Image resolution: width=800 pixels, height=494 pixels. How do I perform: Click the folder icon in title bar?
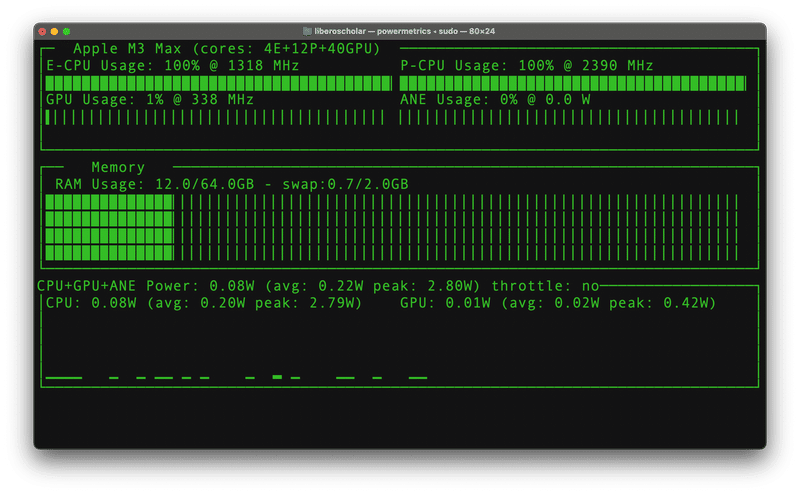click(307, 31)
